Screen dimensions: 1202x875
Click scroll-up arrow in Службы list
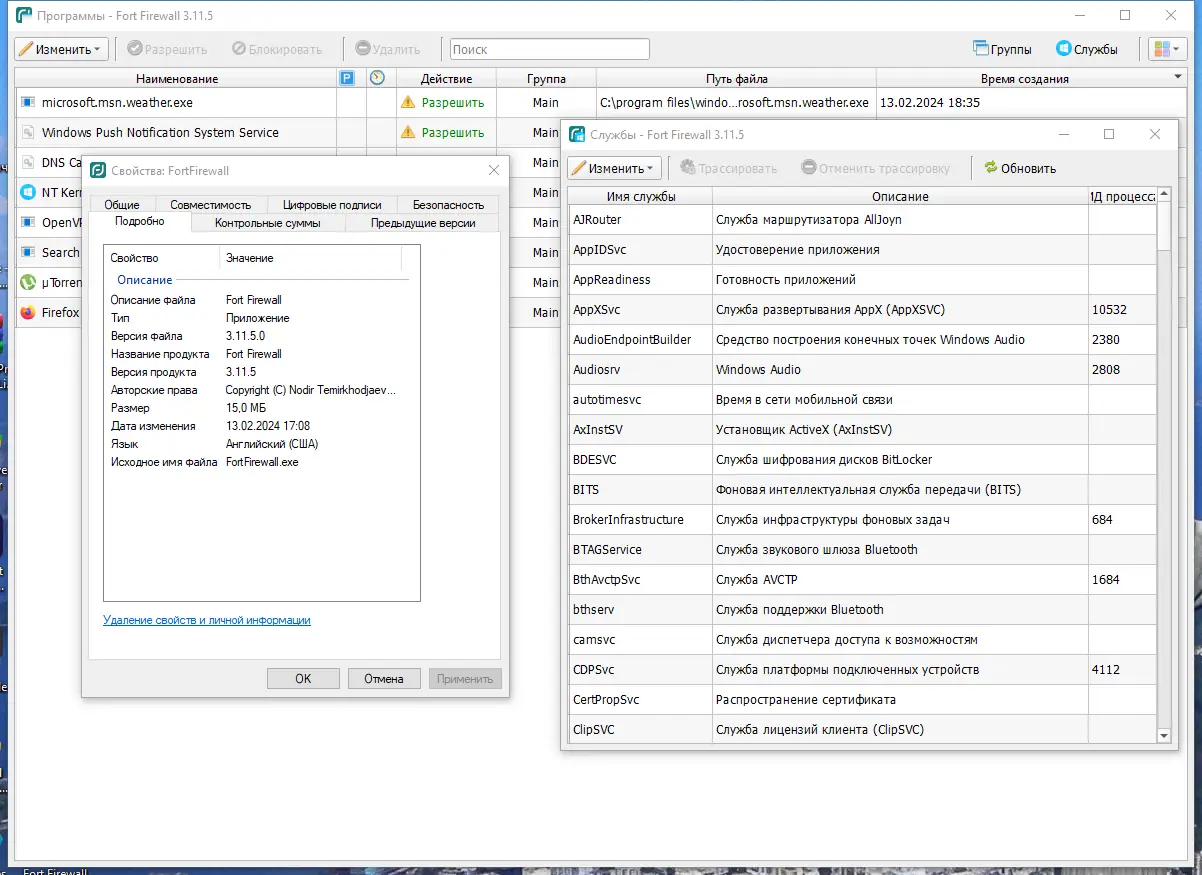click(x=1163, y=196)
